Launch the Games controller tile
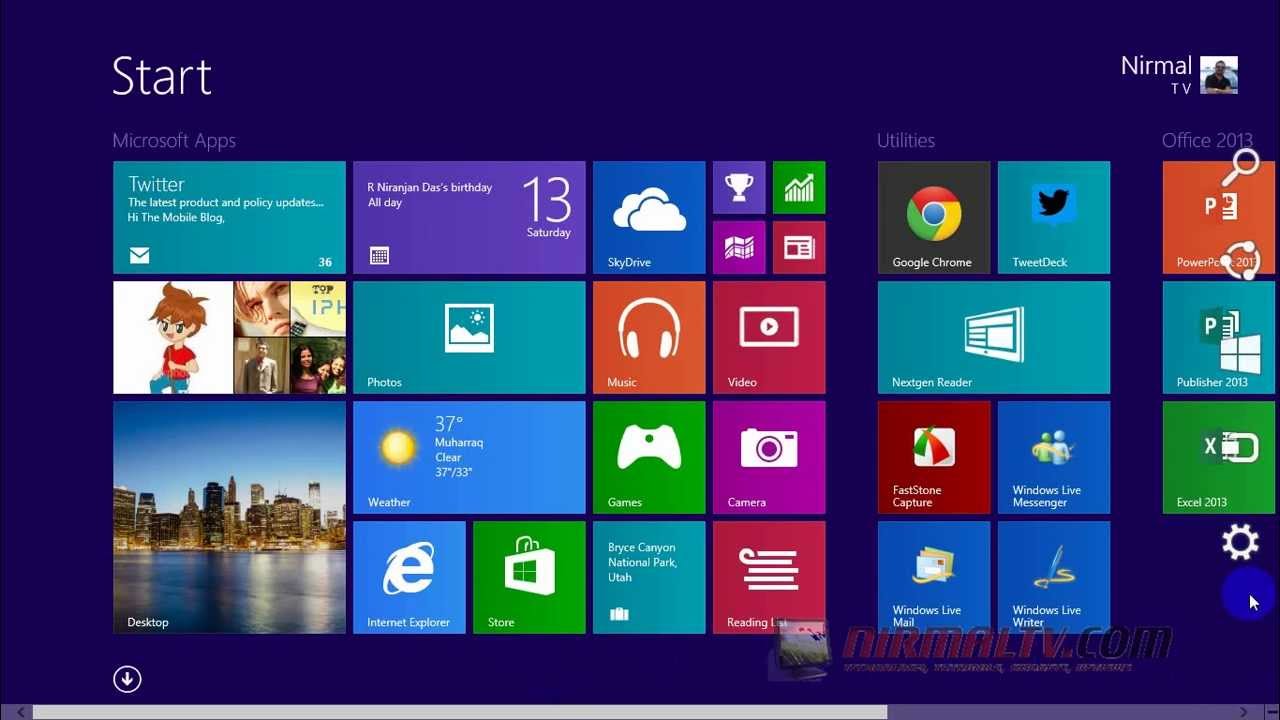Viewport: 1280px width, 720px height. (649, 457)
